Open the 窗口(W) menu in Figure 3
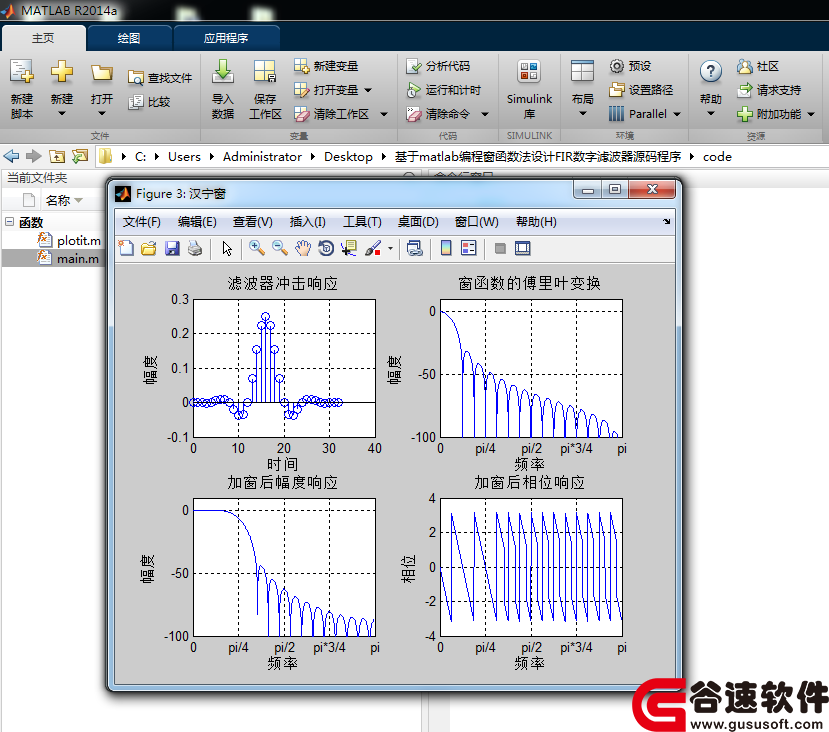The height and width of the screenshot is (732, 829). [x=477, y=221]
